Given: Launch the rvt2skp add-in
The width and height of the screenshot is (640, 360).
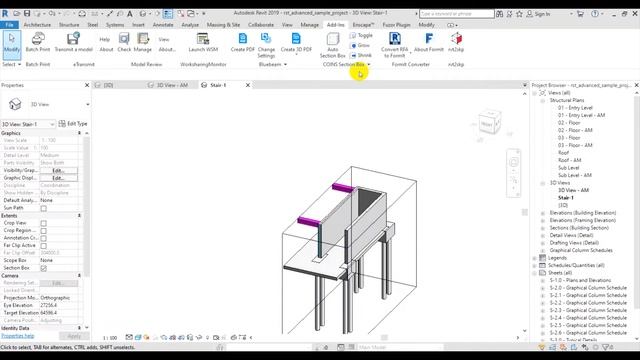Looking at the screenshot, I should 456,42.
